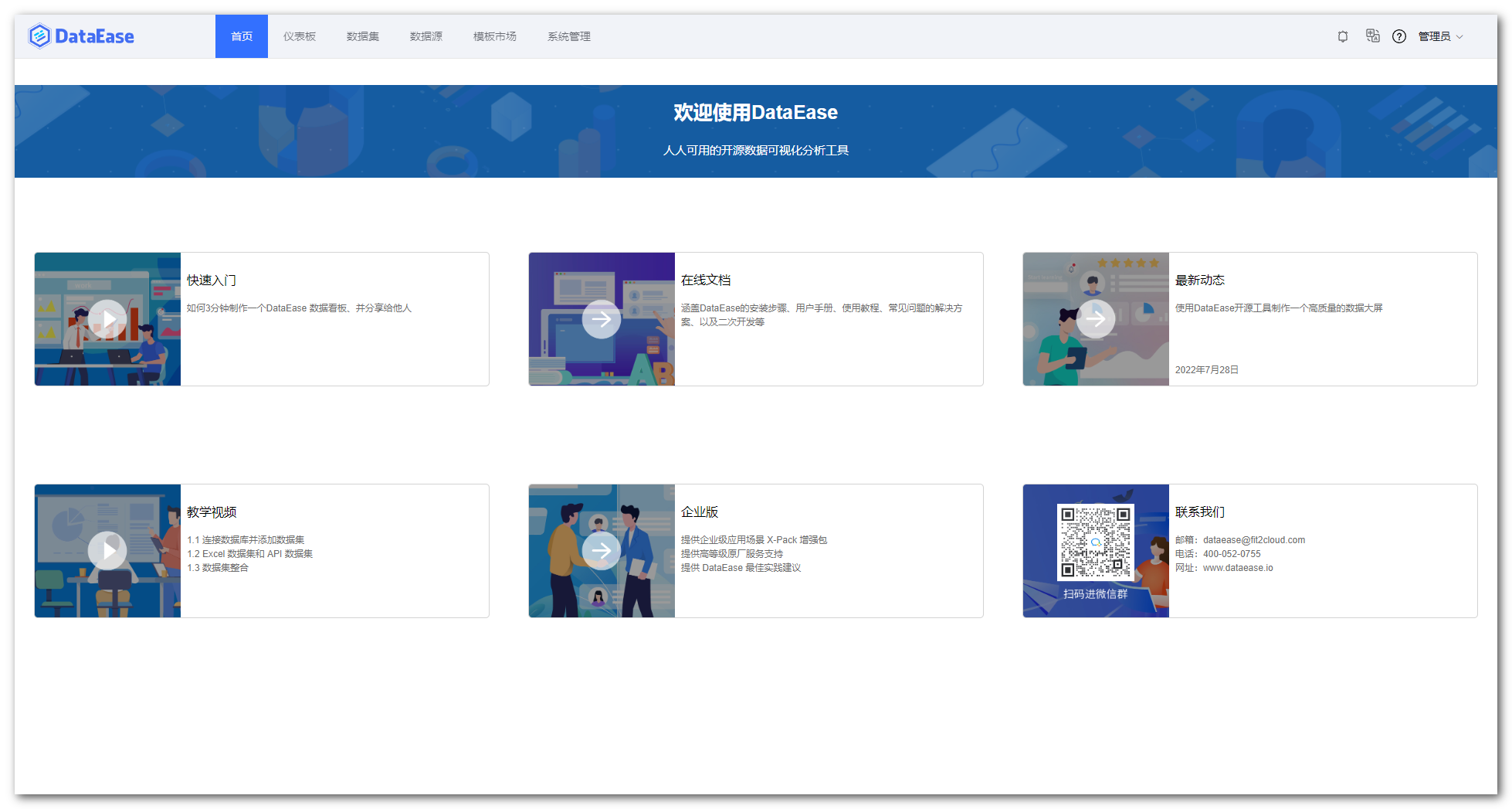The height and width of the screenshot is (809, 1512).
Task: Switch to the 数据集 tab
Action: [363, 36]
